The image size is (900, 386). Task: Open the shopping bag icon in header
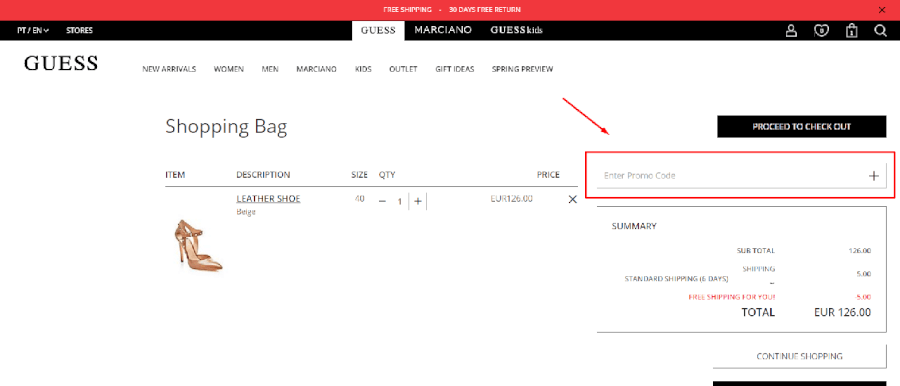pos(851,30)
